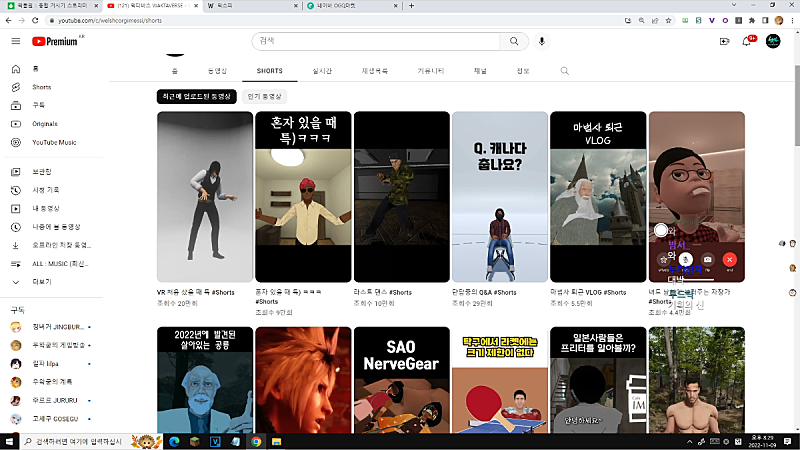The height and width of the screenshot is (450, 800).
Task: Open the 우왁굳의 게임방송 subscription
Action: (56, 344)
